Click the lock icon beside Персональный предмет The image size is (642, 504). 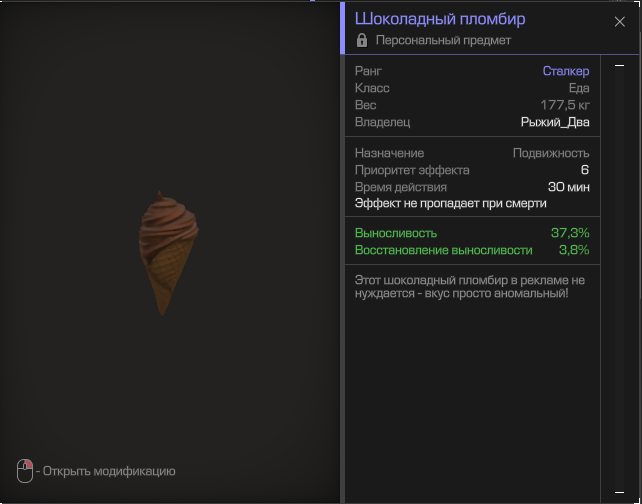[x=362, y=41]
